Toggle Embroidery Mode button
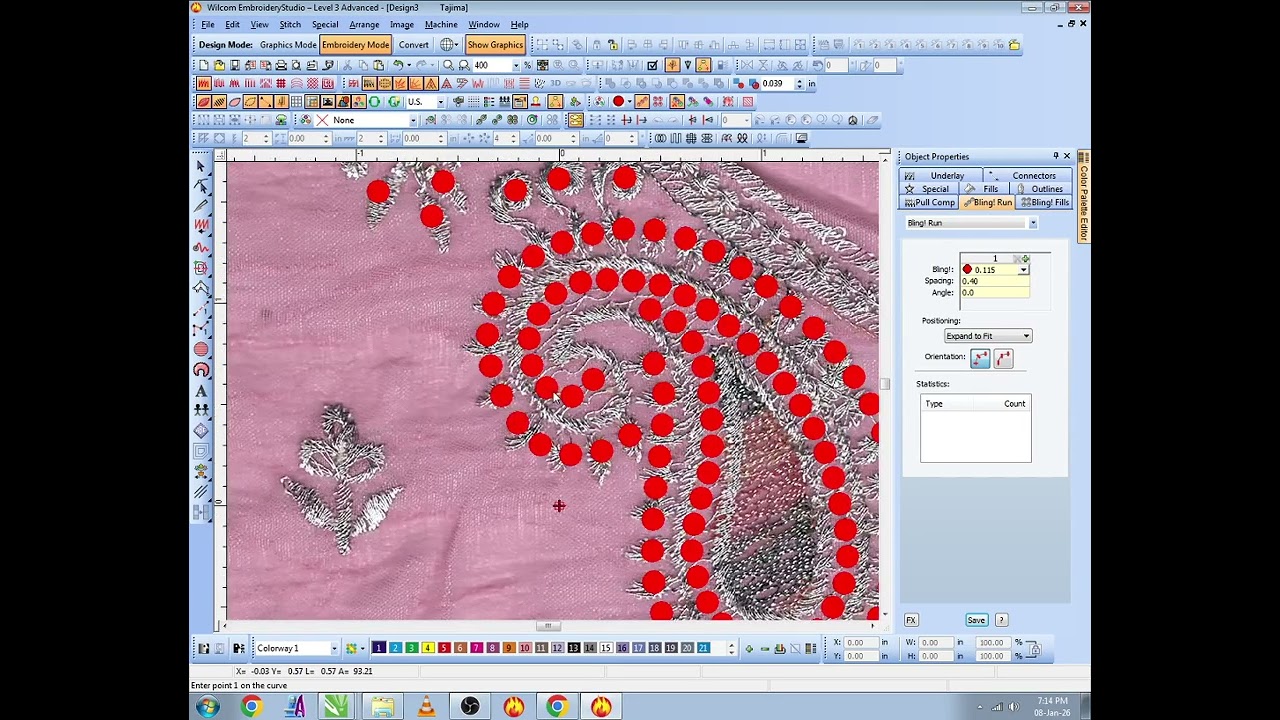 tap(355, 45)
